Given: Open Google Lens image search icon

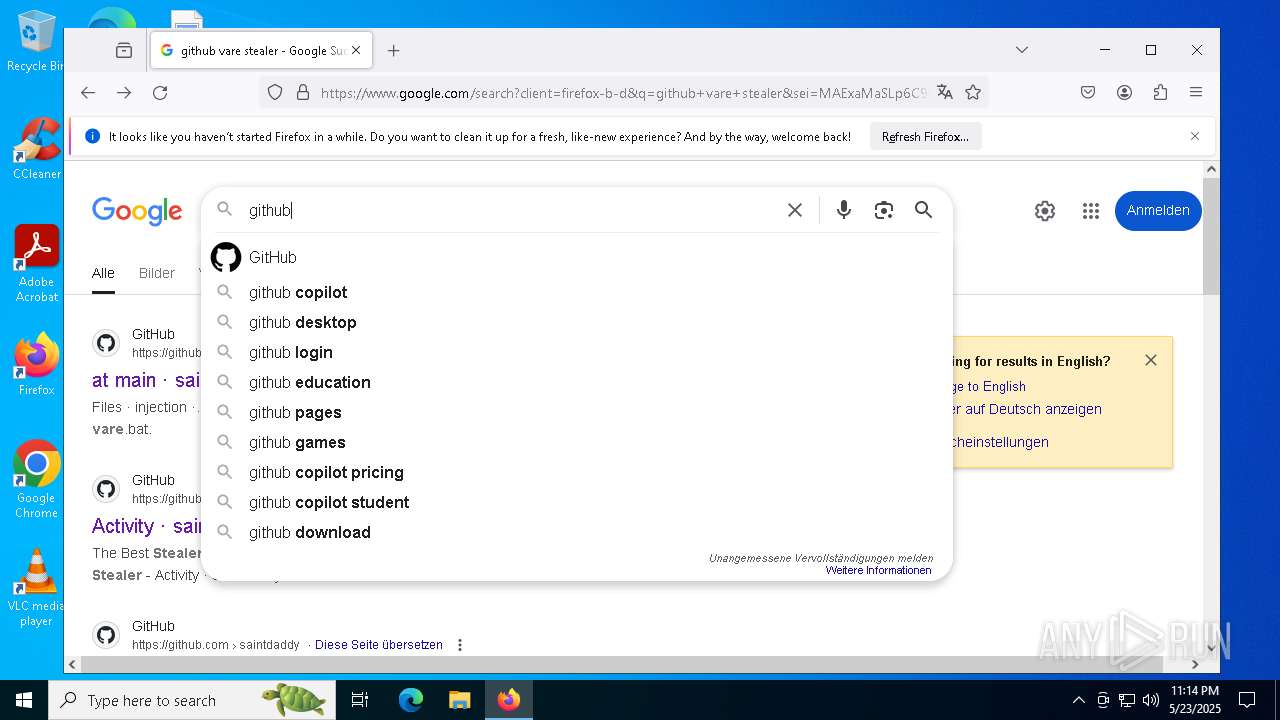Looking at the screenshot, I should point(884,210).
